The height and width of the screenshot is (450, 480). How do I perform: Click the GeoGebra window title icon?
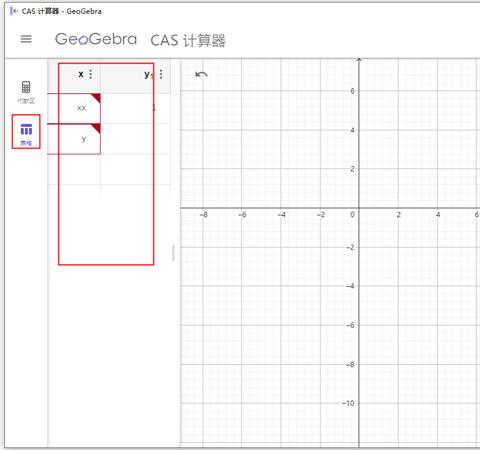(x=14, y=11)
